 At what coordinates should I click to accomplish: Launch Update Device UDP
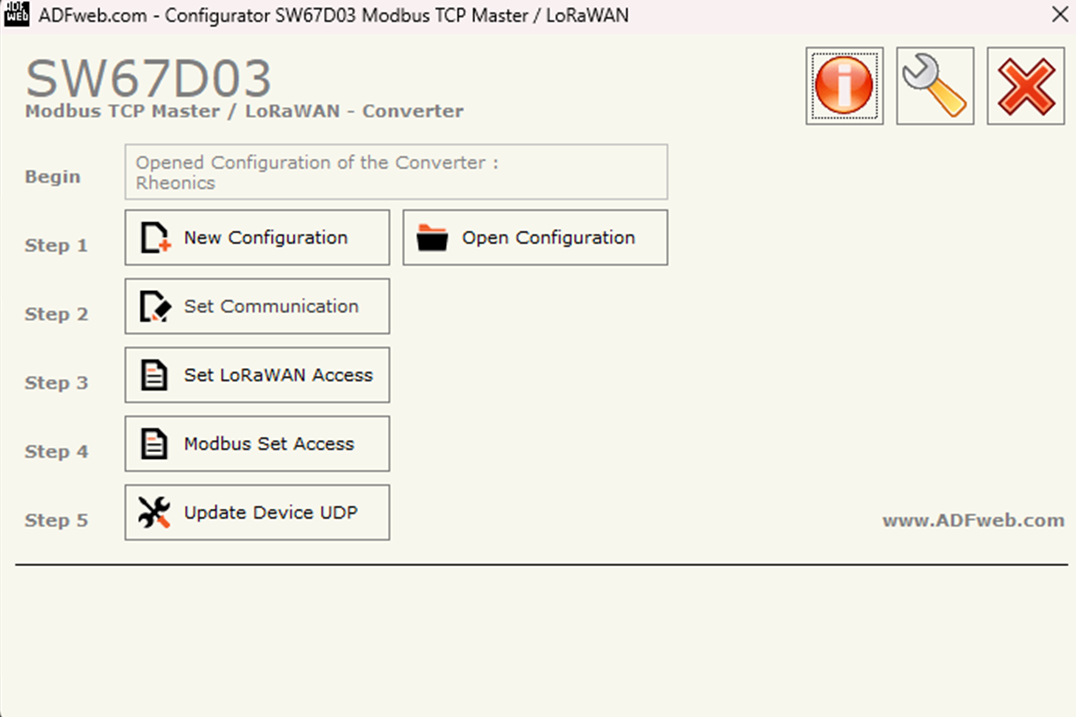click(x=256, y=512)
